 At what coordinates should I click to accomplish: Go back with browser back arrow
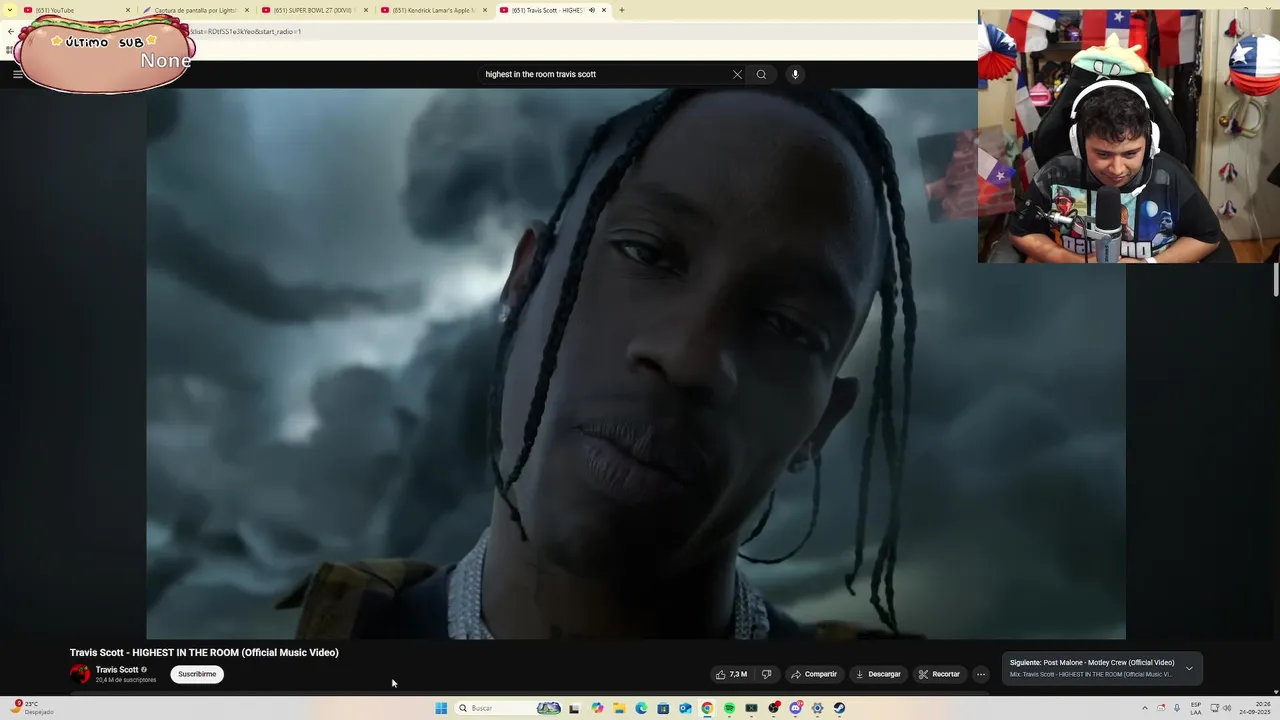coord(11,31)
